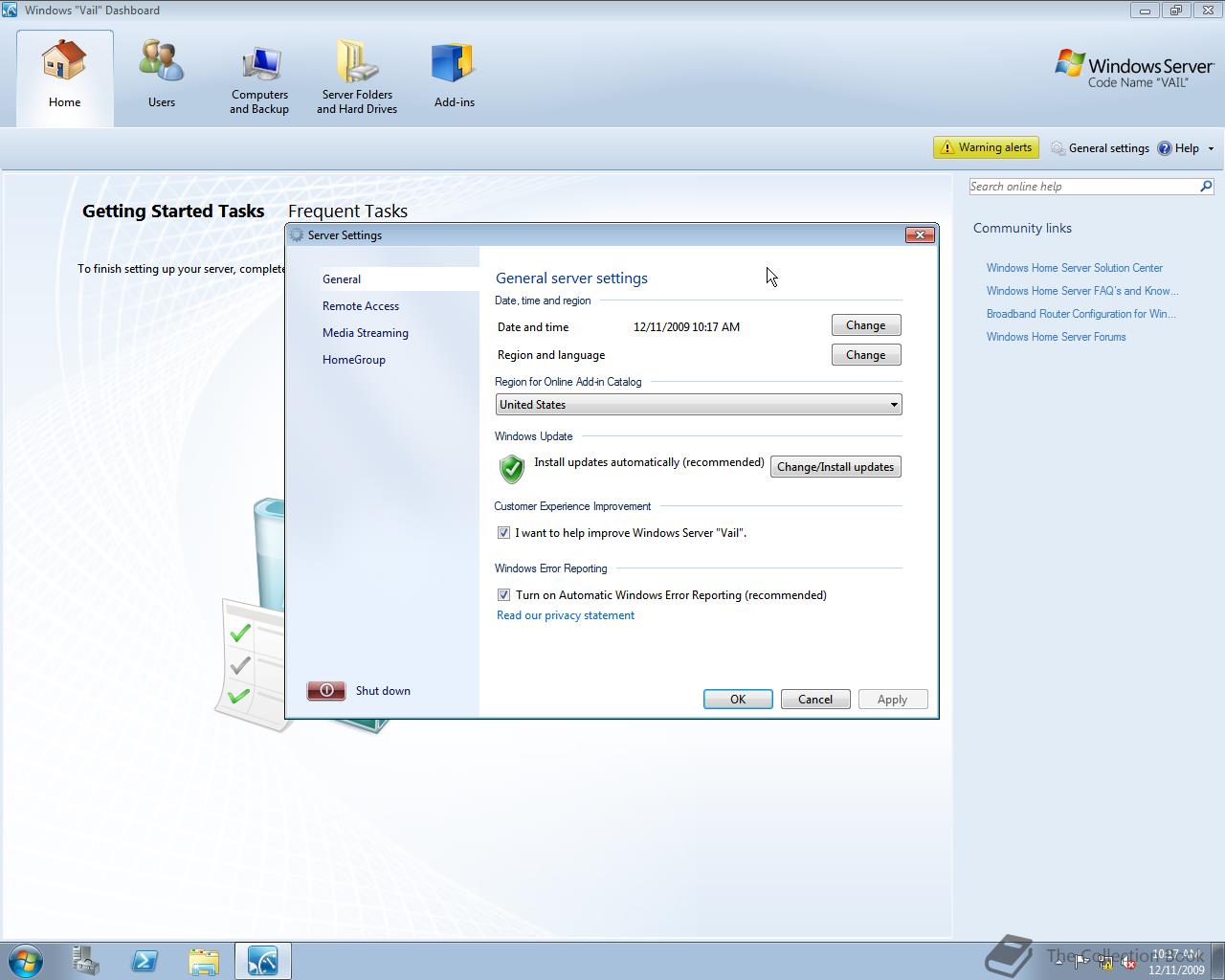Toggle help improve Windows Server Vail checkbox
The image size is (1225, 980).
tap(503, 533)
